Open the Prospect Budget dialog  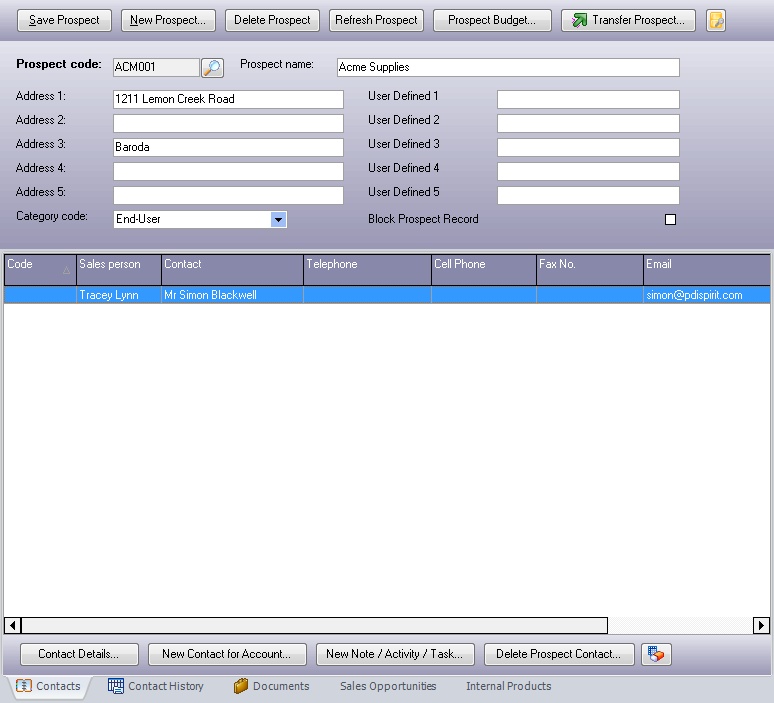pyautogui.click(x=492, y=20)
